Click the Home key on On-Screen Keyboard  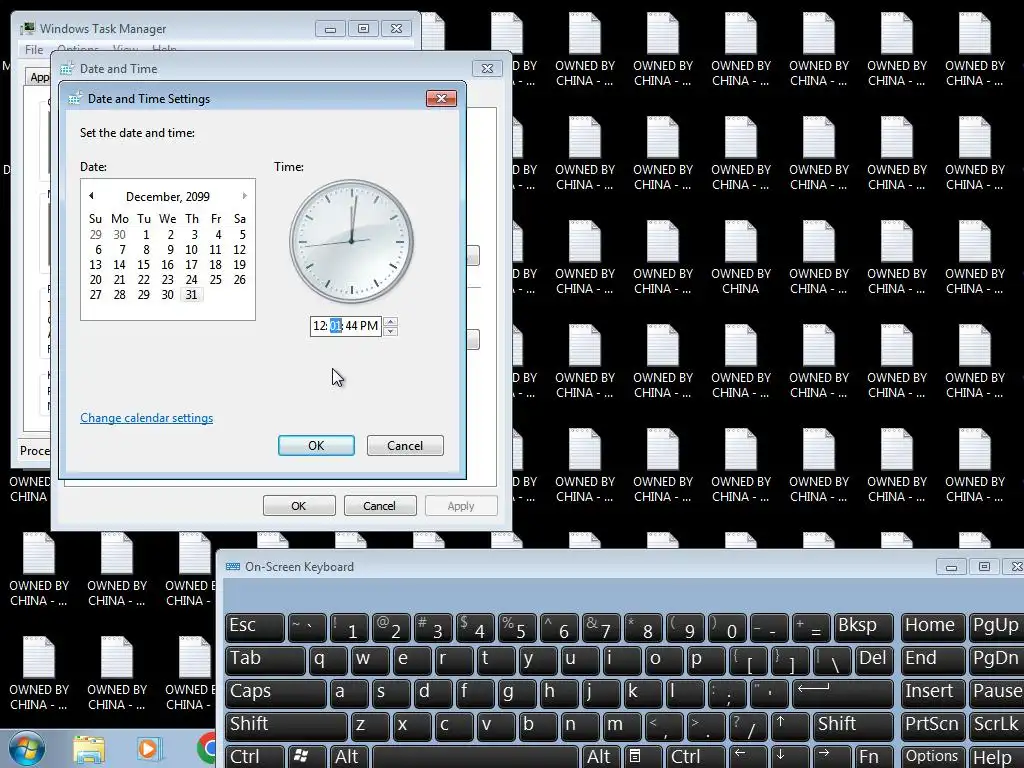pyautogui.click(x=933, y=627)
